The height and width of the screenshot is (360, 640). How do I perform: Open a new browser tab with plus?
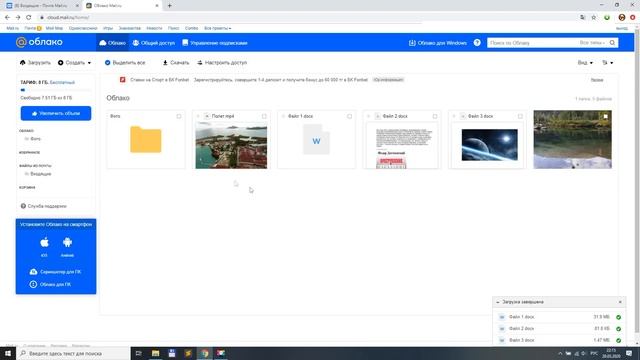tap(169, 6)
